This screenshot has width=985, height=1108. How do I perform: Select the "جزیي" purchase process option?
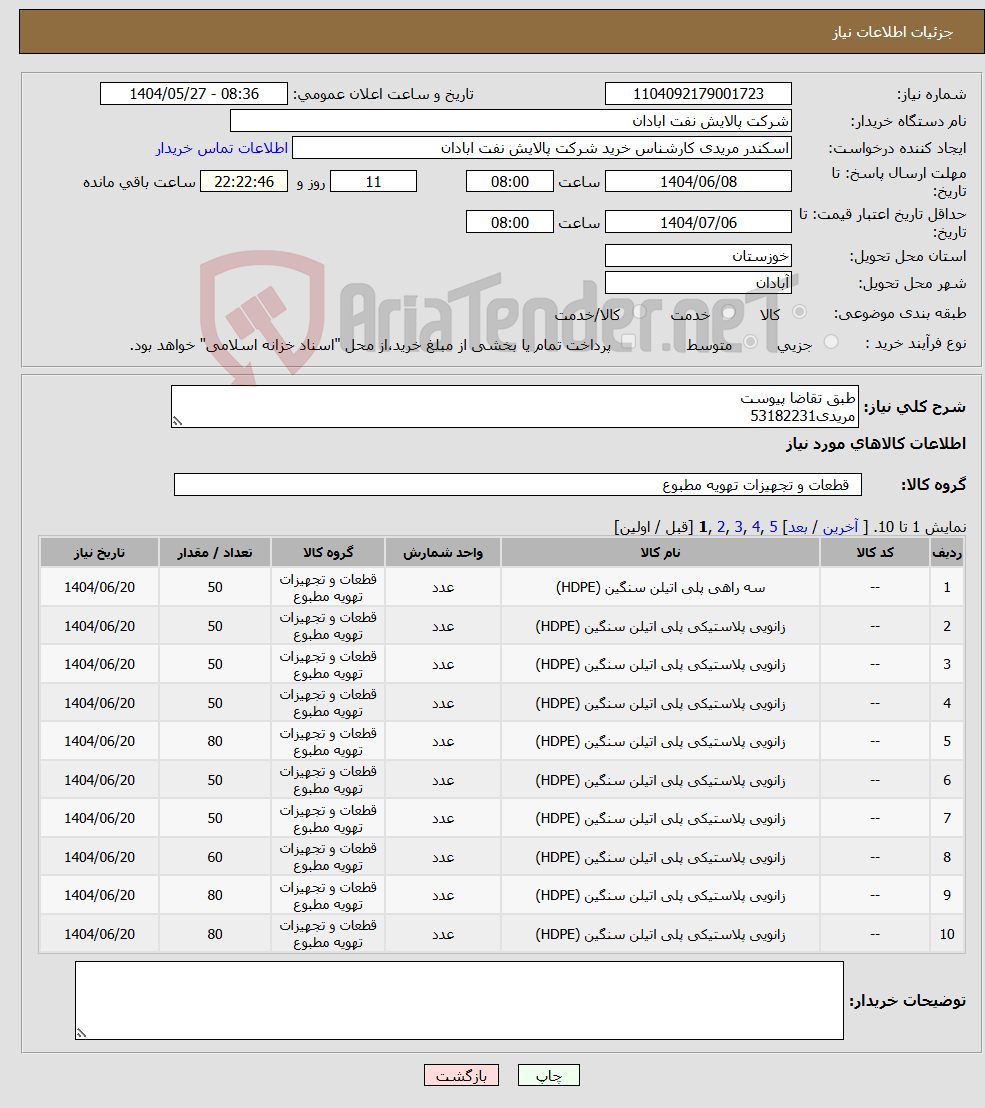pyautogui.click(x=831, y=341)
